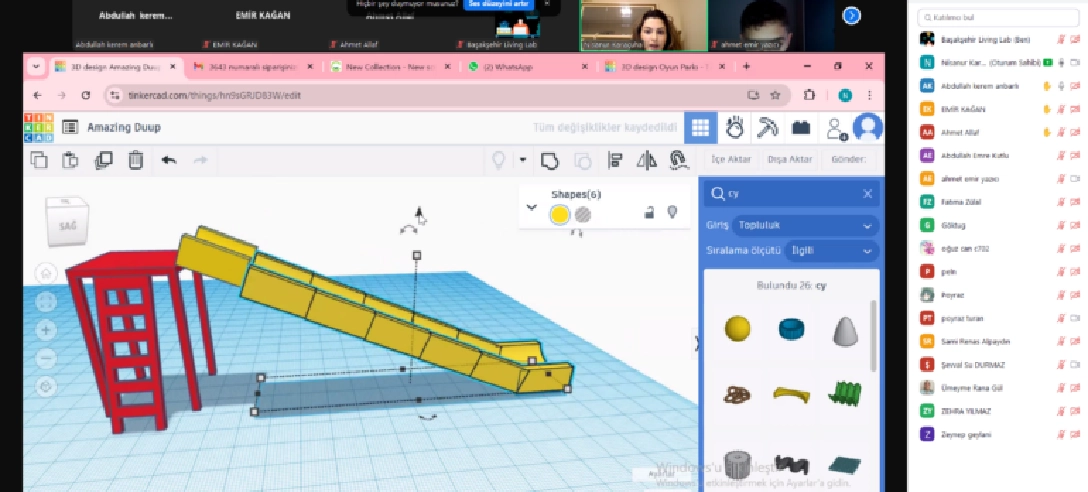Click the Tinkercad logo icon
The width and height of the screenshot is (1088, 492).
38,128
